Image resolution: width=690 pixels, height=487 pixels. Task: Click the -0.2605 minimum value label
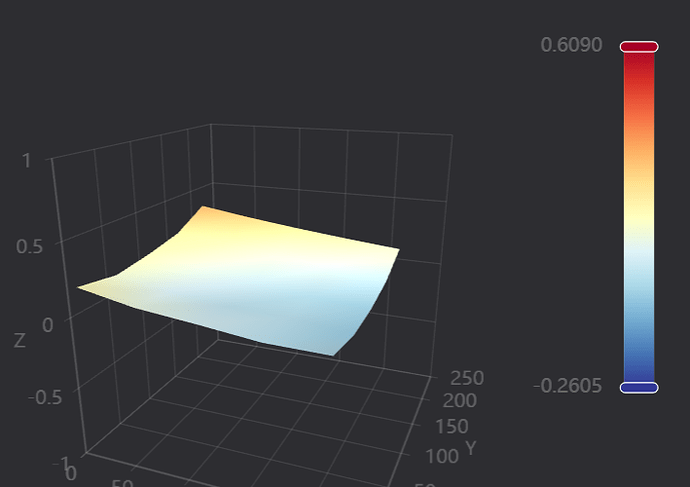point(570,386)
